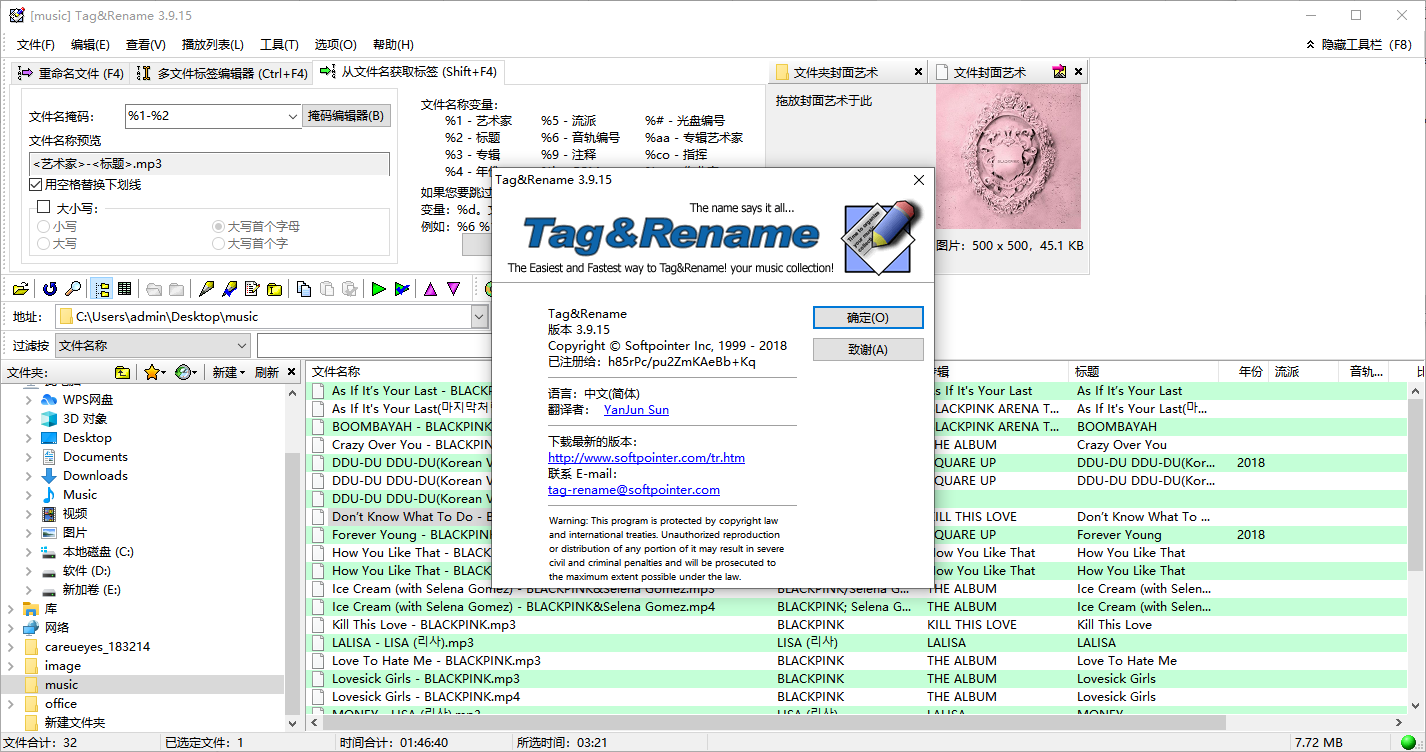Open the 文件(F) menu
1426x752 pixels.
[x=36, y=44]
